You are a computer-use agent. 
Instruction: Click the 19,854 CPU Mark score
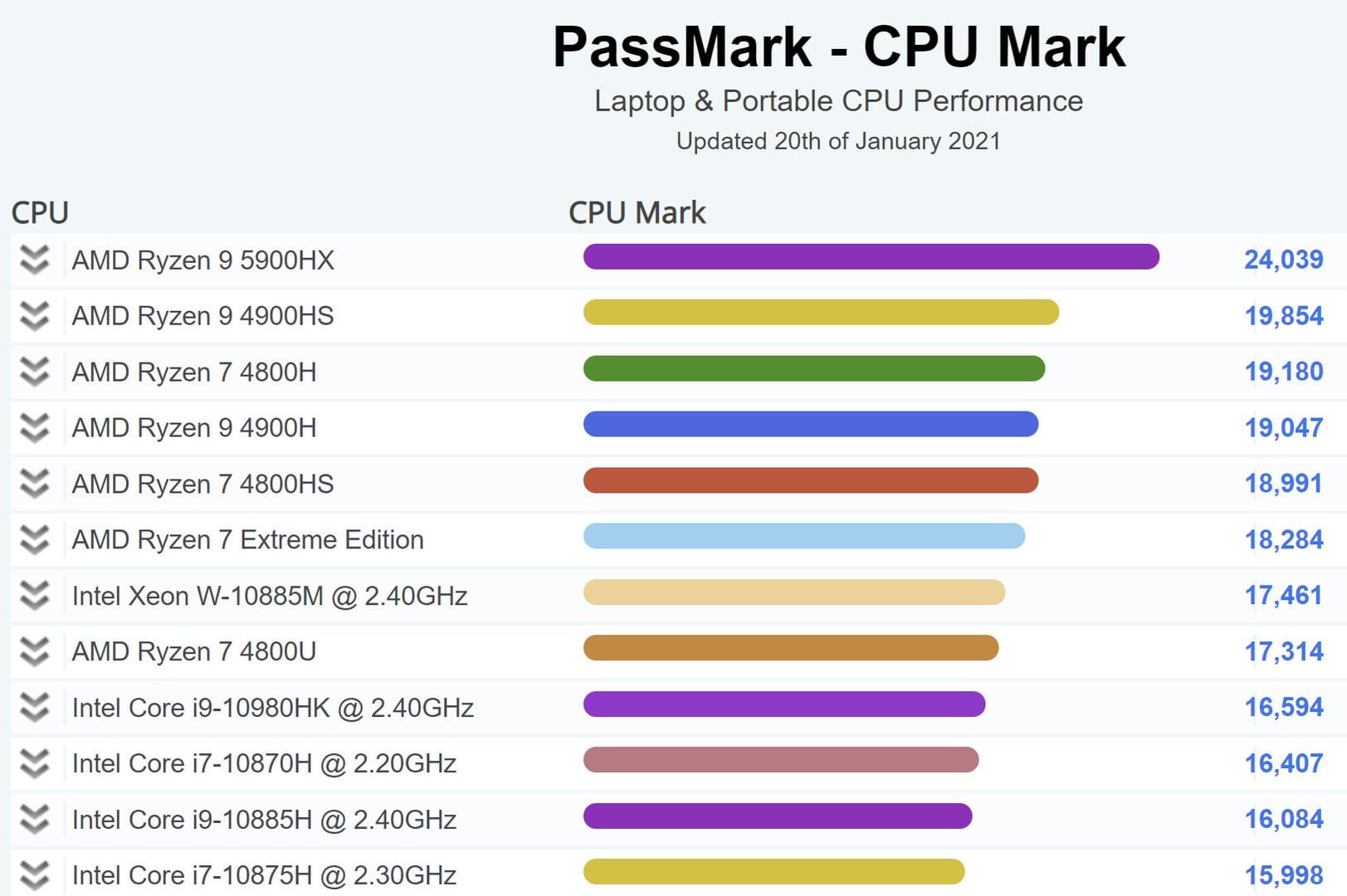pyautogui.click(x=1283, y=316)
